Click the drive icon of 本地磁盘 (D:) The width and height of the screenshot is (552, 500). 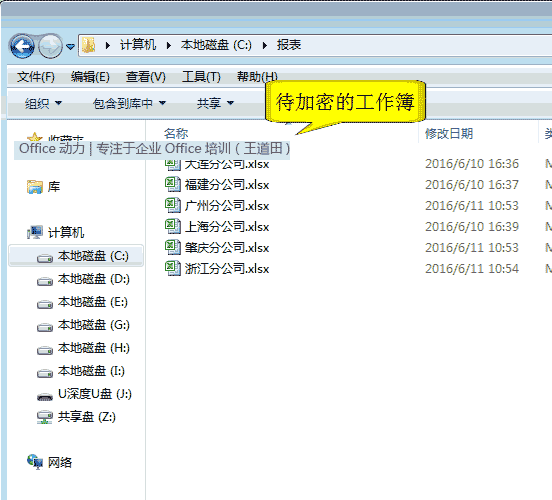45,281
